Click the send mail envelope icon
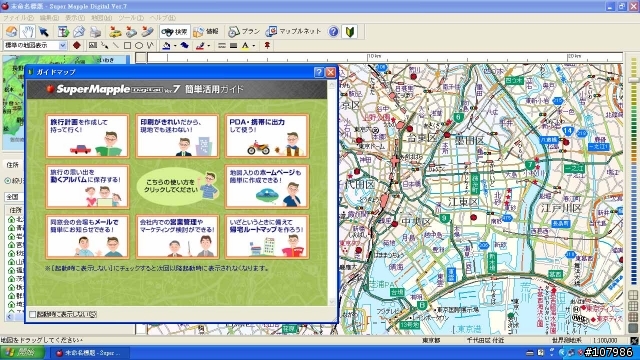Viewport: 640px width, 360px height. pyautogui.click(x=79, y=31)
